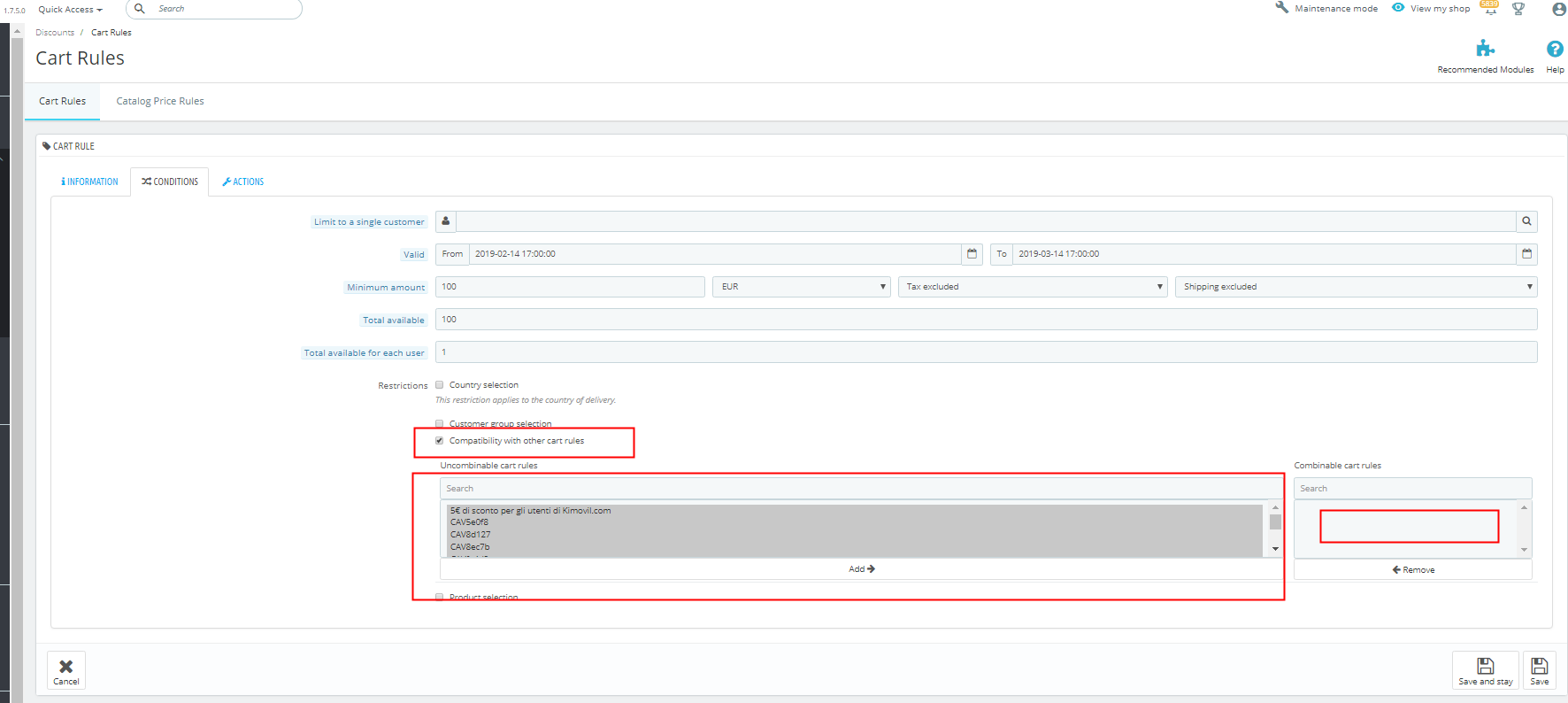Screen dimensions: 1568x703
Task: Click the Limit to a single customer field
Action: tap(986, 221)
